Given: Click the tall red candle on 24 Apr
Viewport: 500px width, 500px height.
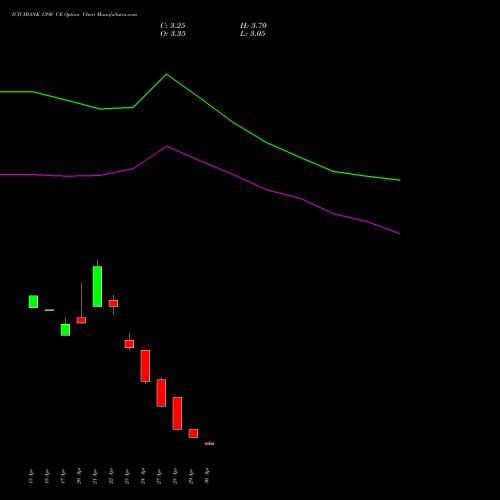Looking at the screenshot, I should [145, 366].
